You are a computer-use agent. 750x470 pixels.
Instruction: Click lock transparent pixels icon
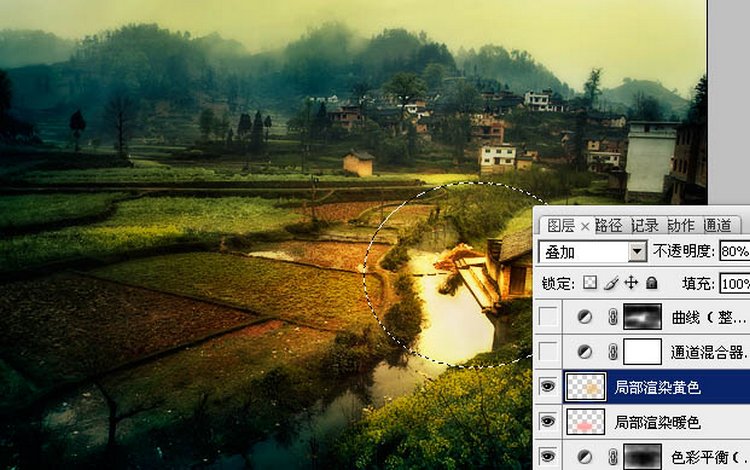point(590,284)
